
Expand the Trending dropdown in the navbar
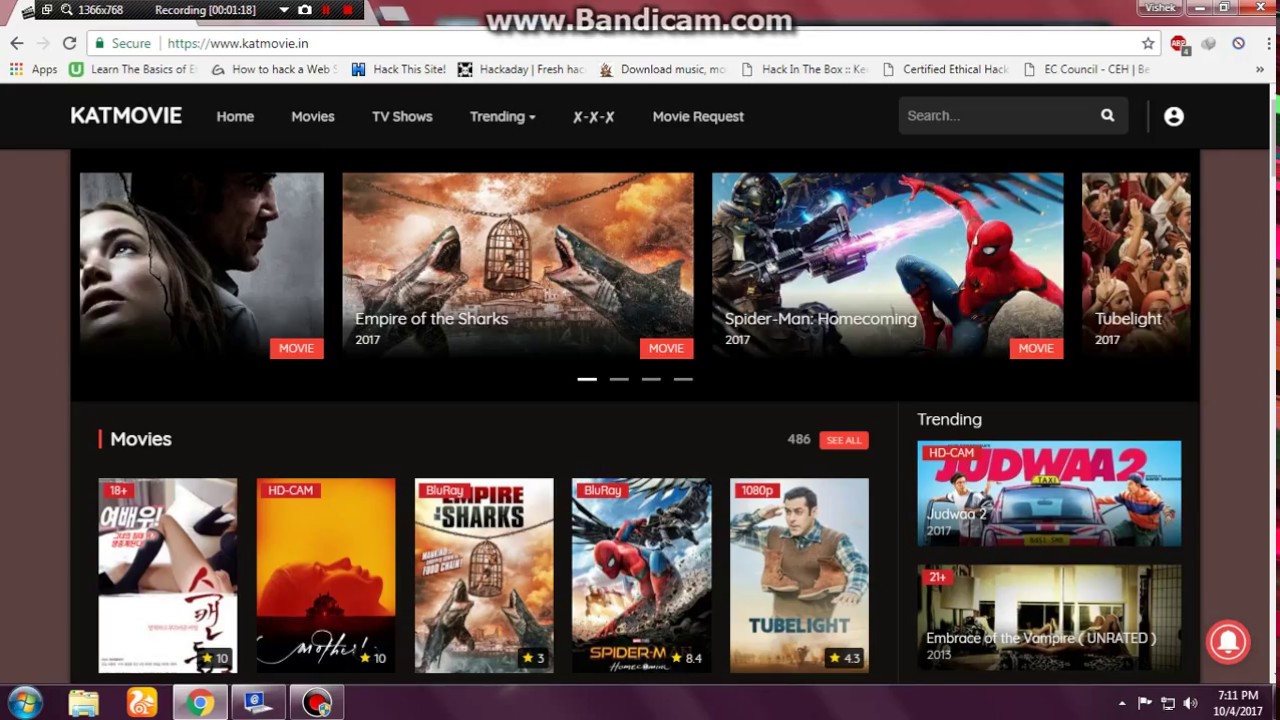(x=503, y=116)
